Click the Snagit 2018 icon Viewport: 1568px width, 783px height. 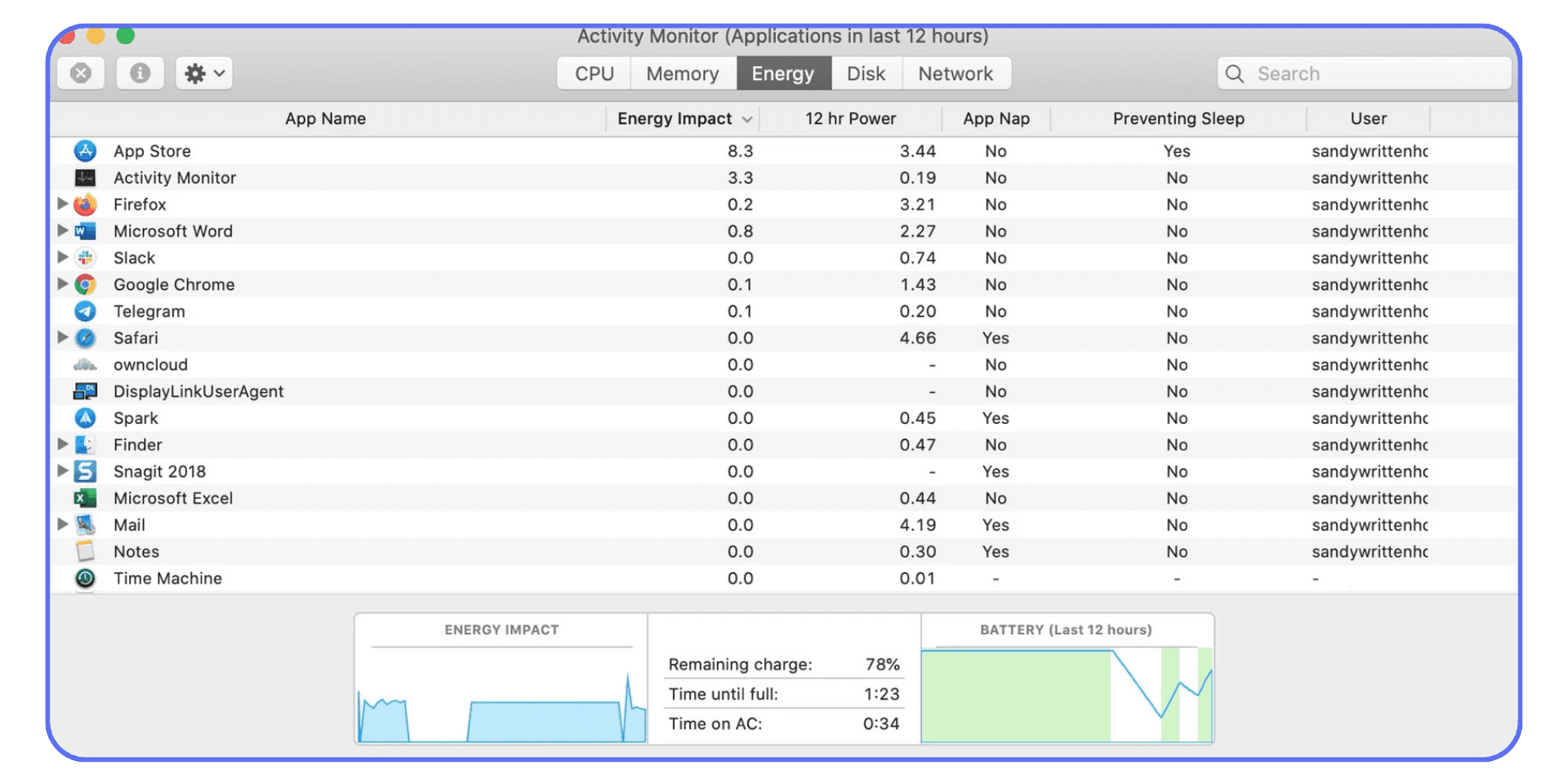[85, 471]
